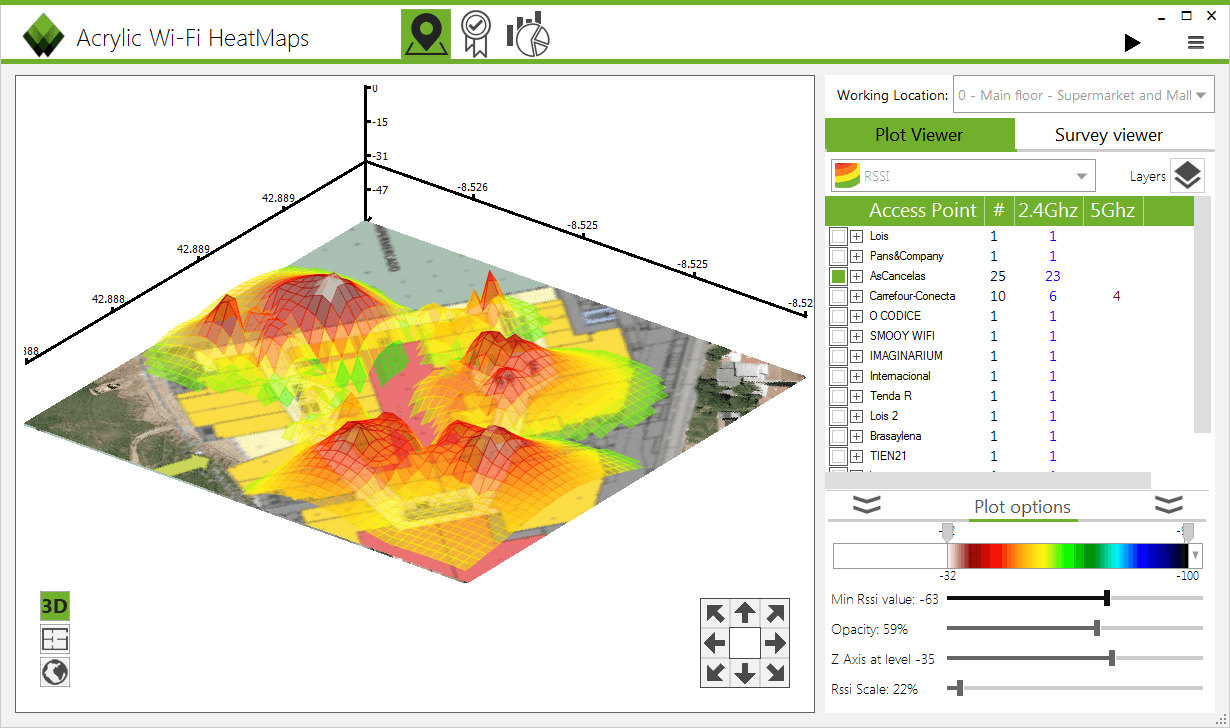Sort by # count column header
This screenshot has height=728, width=1230.
tap(998, 210)
